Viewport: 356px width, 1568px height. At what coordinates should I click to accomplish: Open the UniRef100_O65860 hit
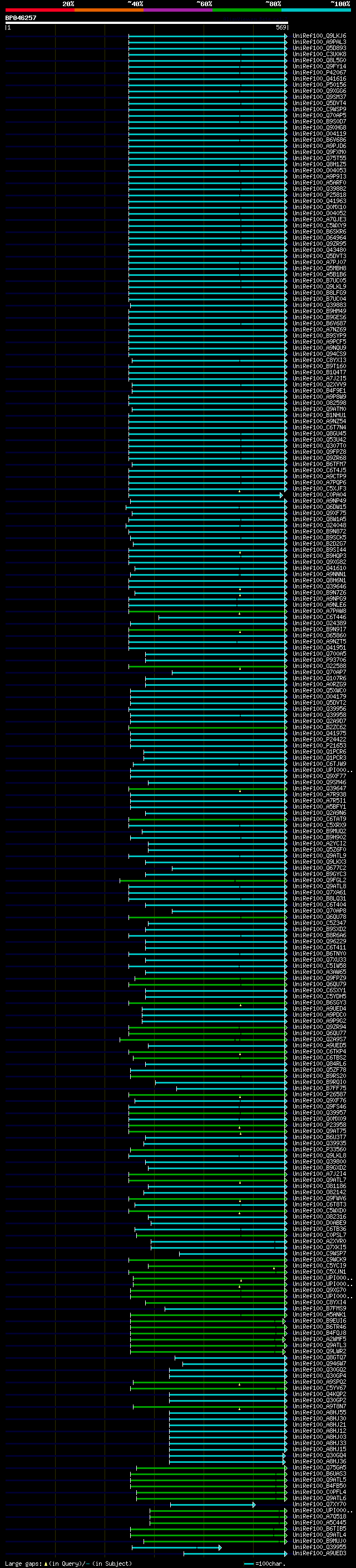pos(319,635)
